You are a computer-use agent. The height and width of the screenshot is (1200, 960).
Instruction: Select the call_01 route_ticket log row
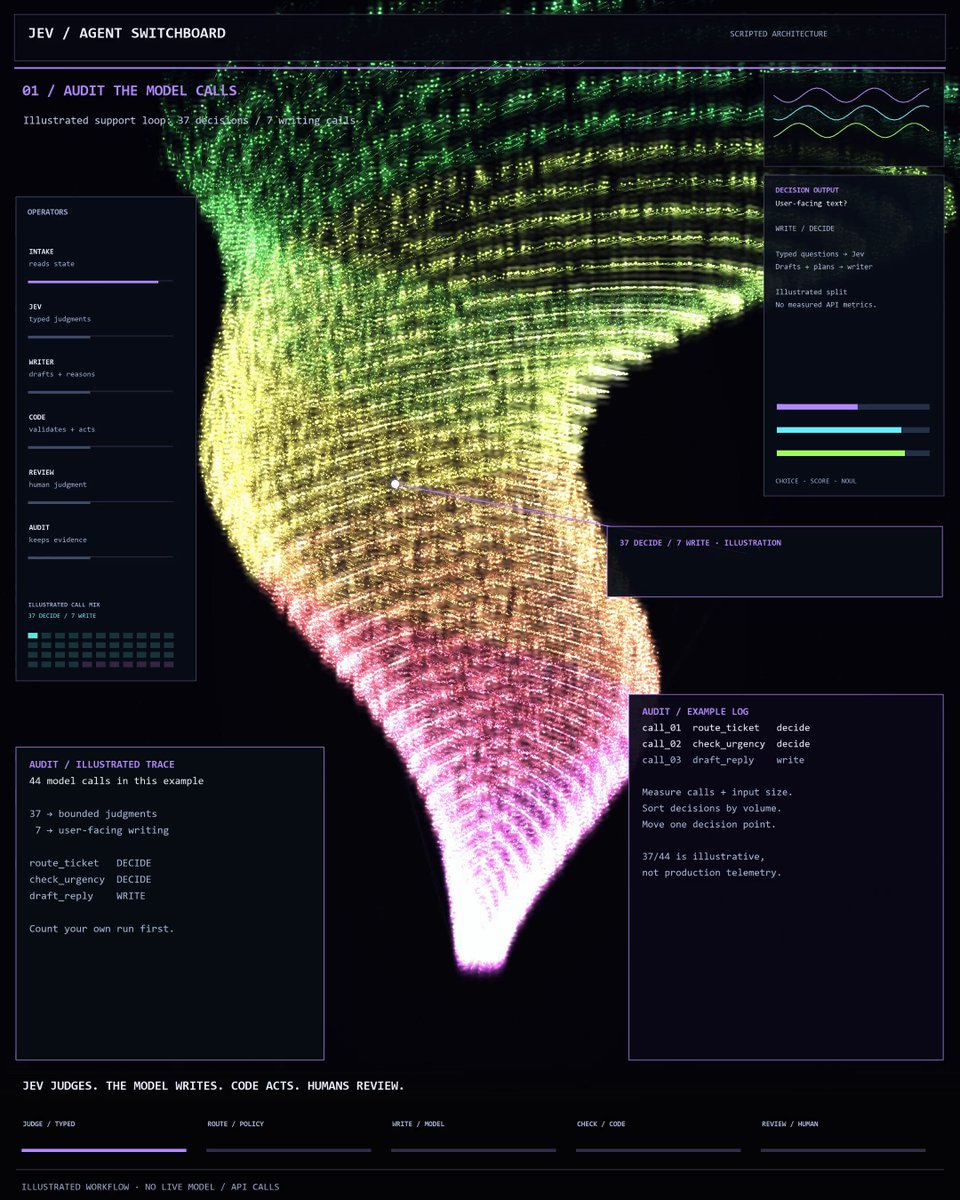click(x=726, y=728)
